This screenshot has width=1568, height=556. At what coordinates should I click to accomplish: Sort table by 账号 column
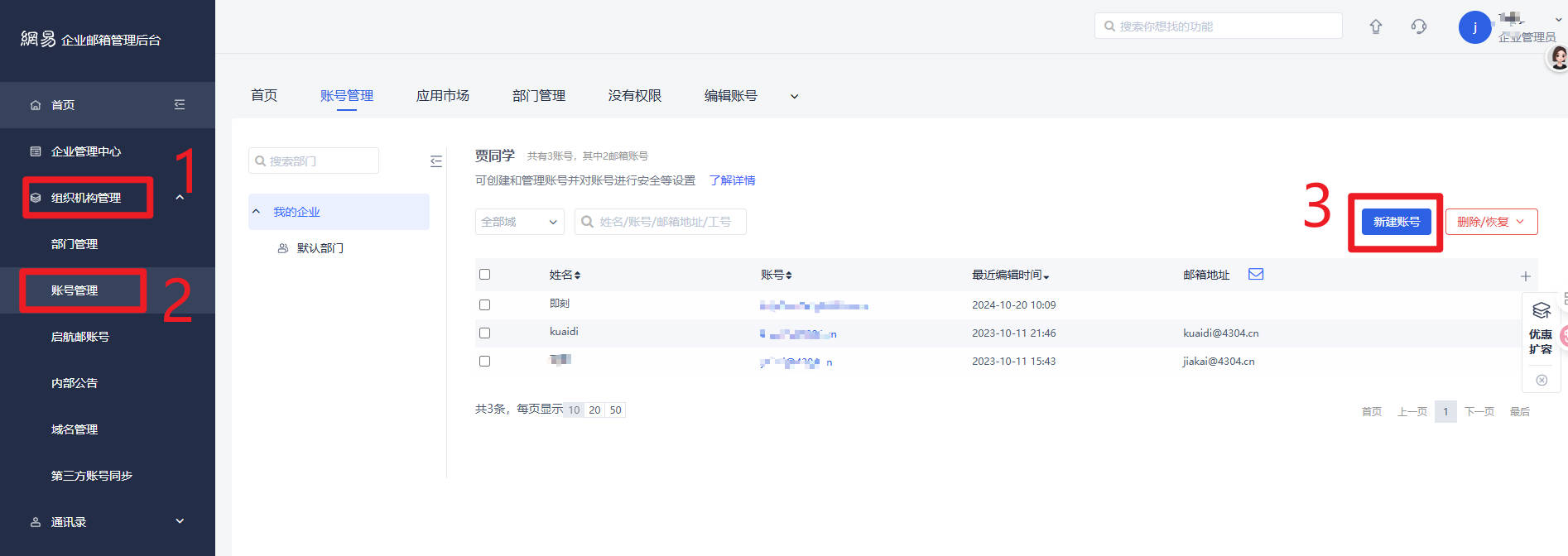[777, 275]
